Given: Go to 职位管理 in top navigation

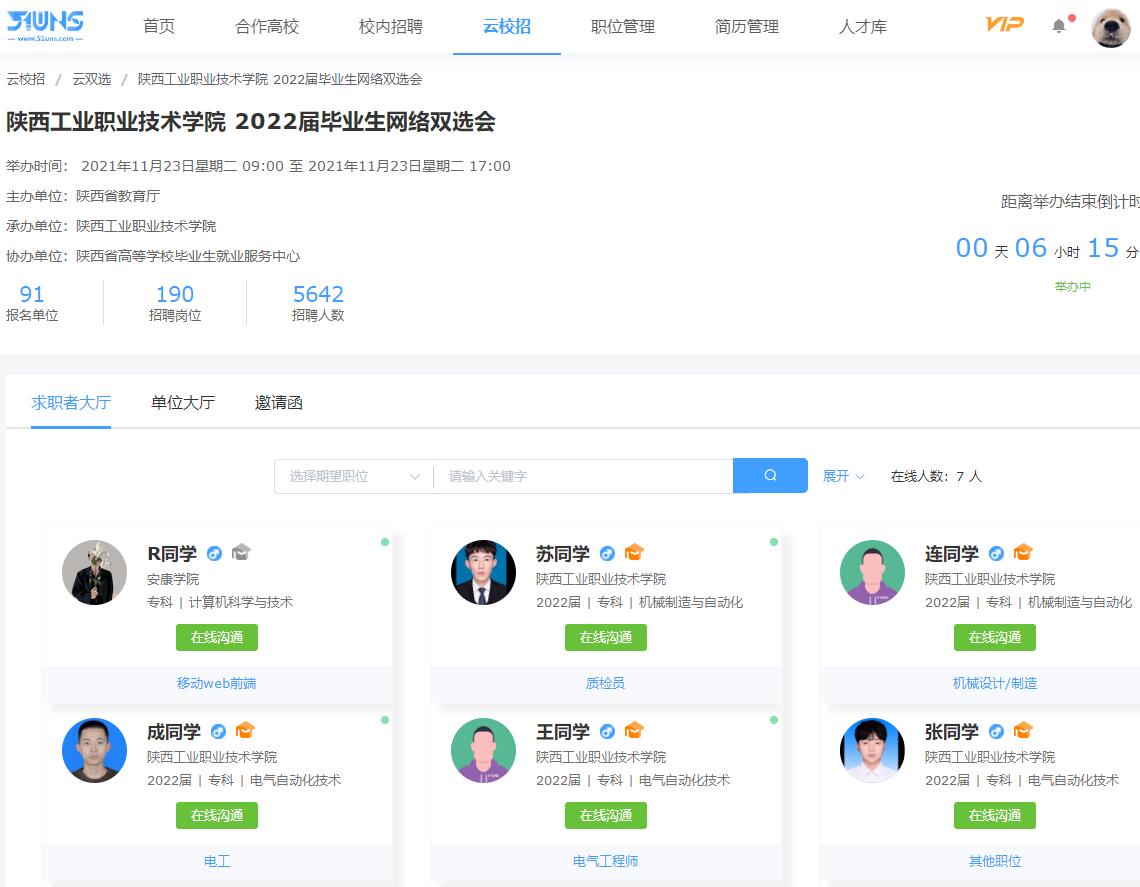Looking at the screenshot, I should [x=623, y=27].
